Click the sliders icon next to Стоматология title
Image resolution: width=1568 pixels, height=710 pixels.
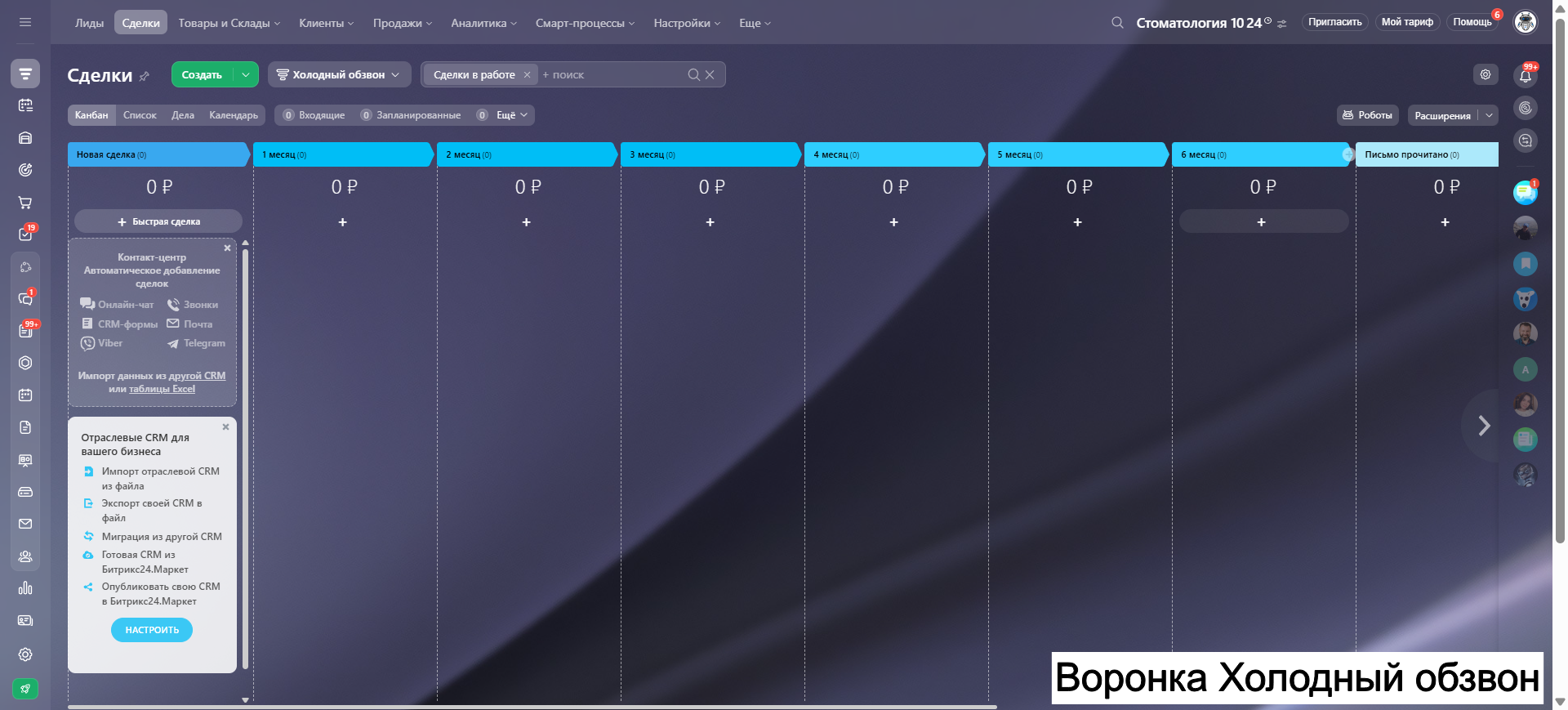click(1282, 24)
